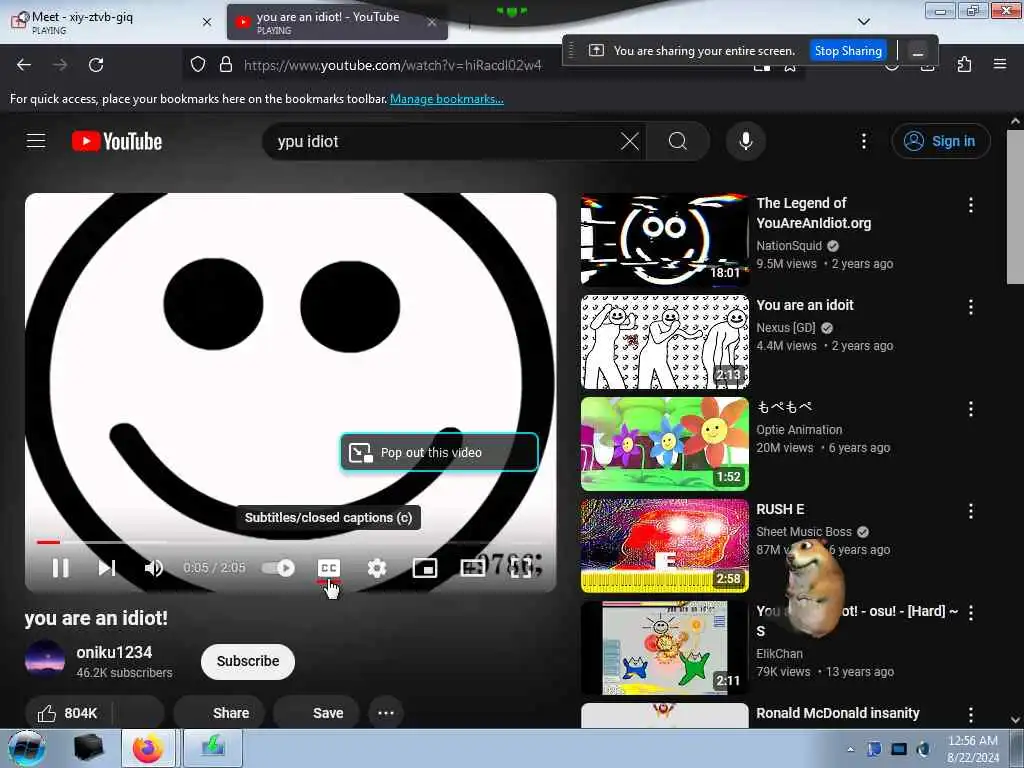Visit the Sheet Music Boss channel
This screenshot has width=1024, height=768.
804,532
